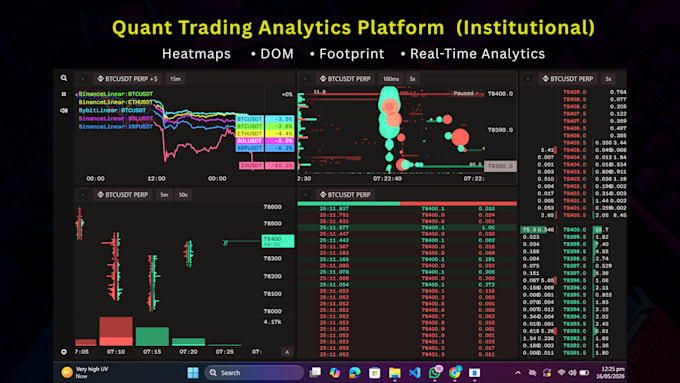Click the dash button of the comparison chart pane
The width and height of the screenshot is (680, 383).
click(83, 79)
